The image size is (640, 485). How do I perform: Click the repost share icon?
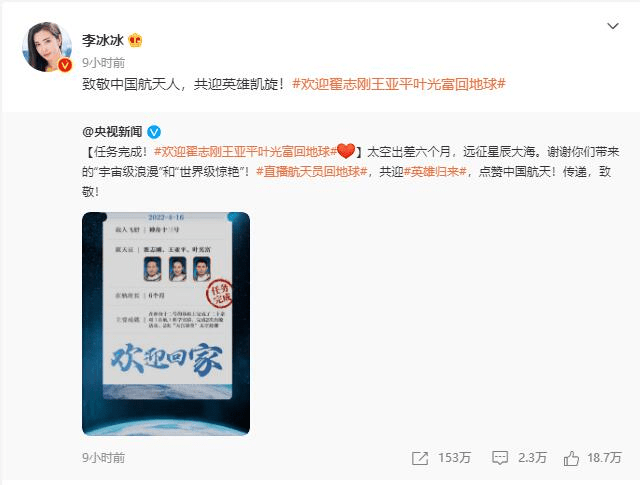[x=420, y=458]
